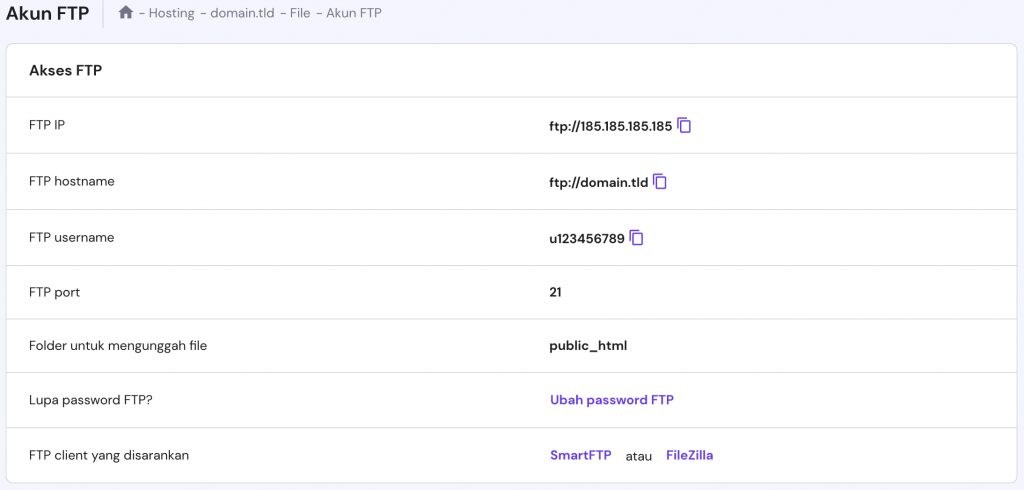Navigate to File in the breadcrumb
The width and height of the screenshot is (1024, 490).
click(x=300, y=13)
